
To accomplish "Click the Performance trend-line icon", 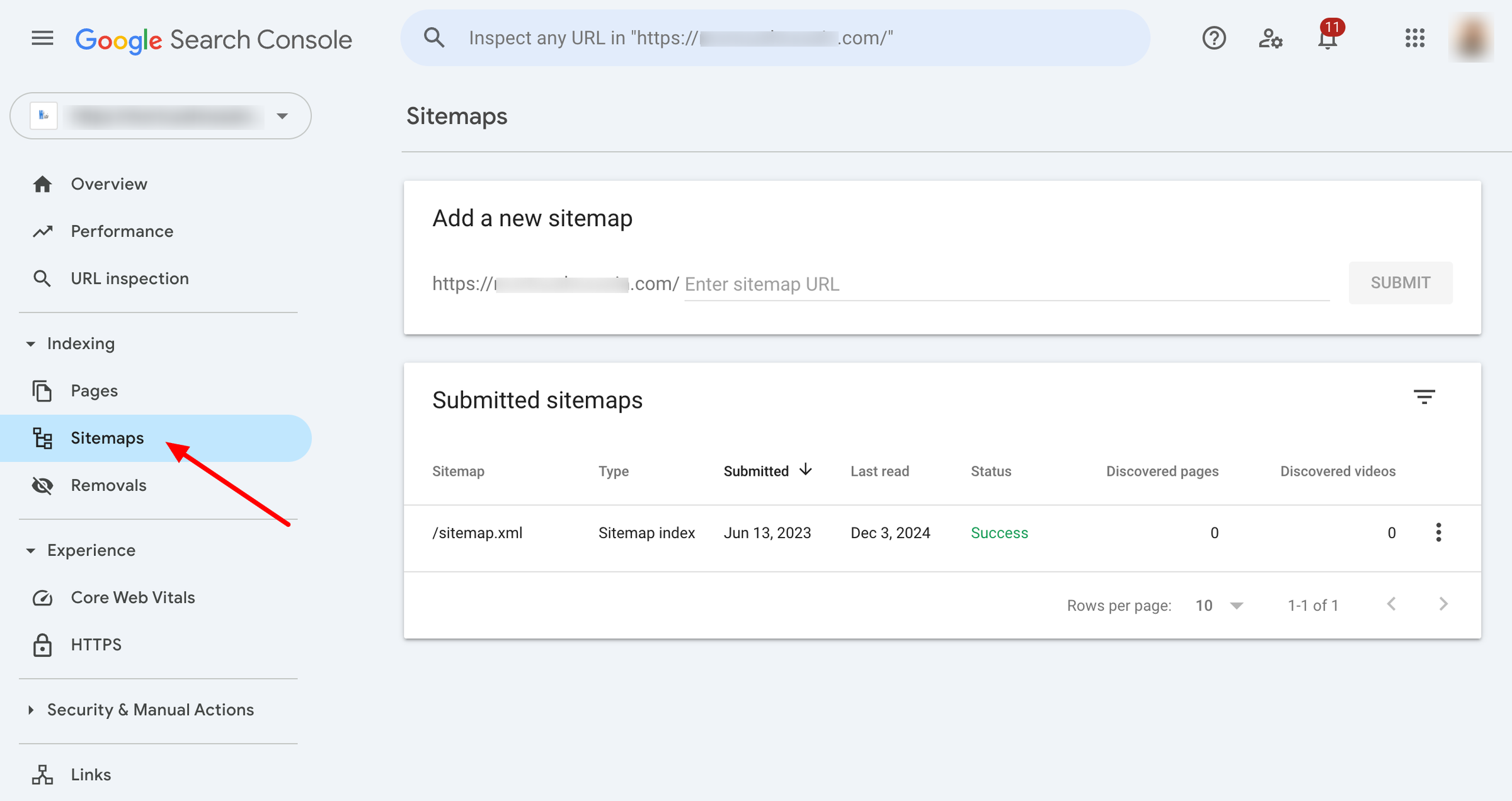I will click(x=42, y=231).
